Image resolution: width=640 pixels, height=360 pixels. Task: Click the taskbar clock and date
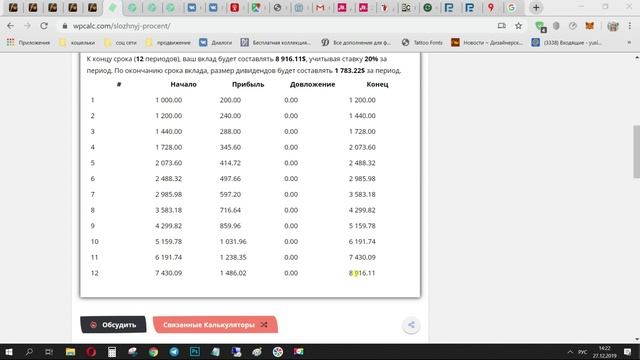pyautogui.click(x=604, y=352)
